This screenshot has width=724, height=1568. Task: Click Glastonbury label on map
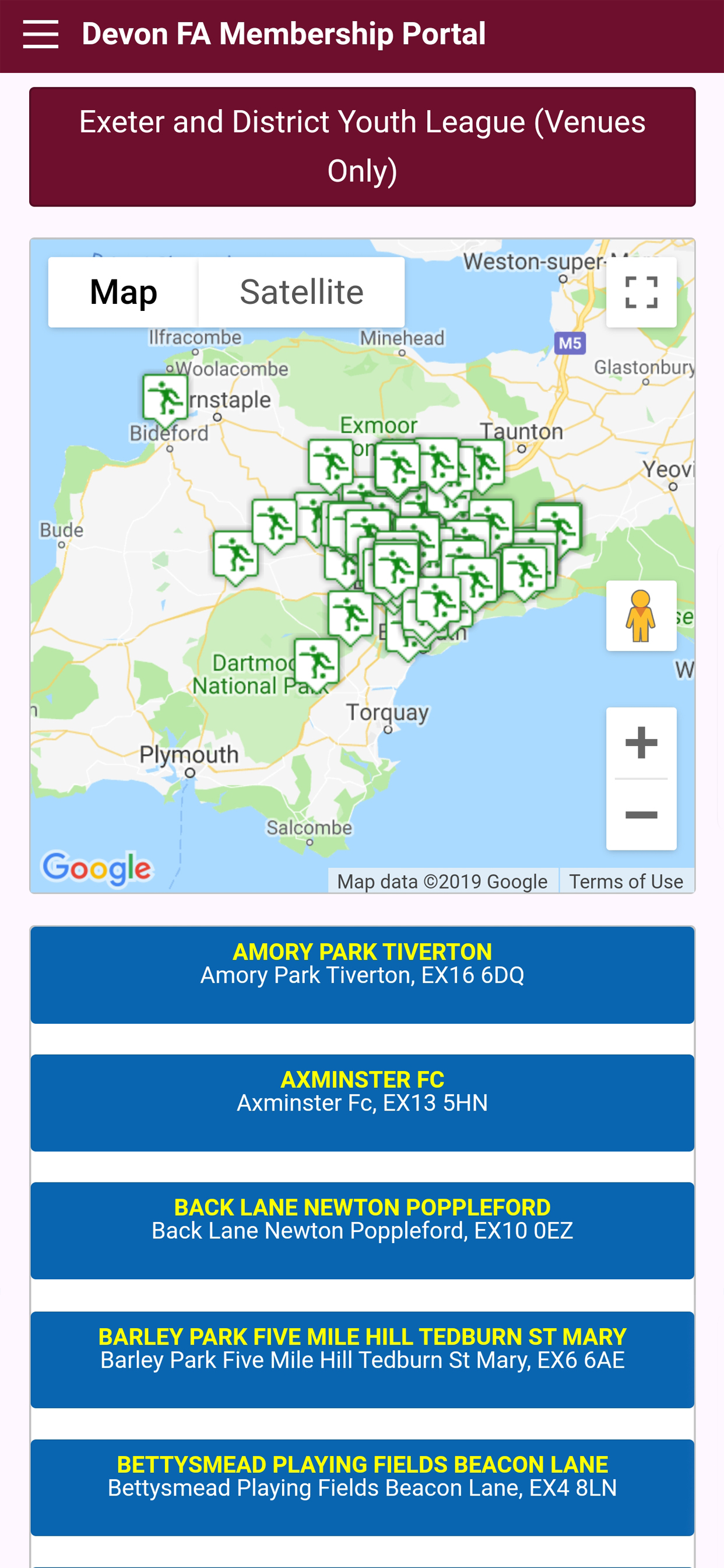tap(644, 367)
